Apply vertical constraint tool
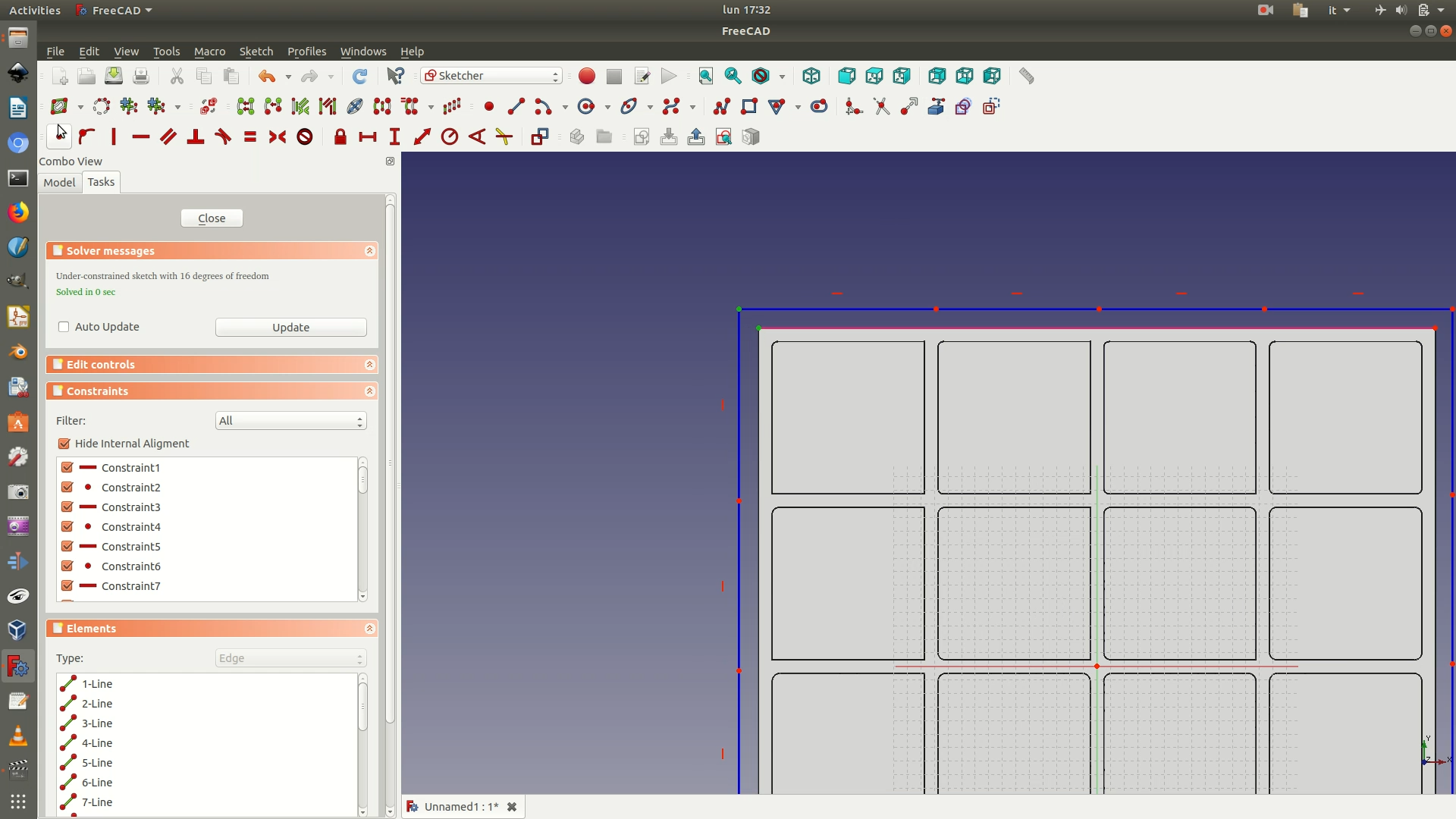 pyautogui.click(x=114, y=136)
